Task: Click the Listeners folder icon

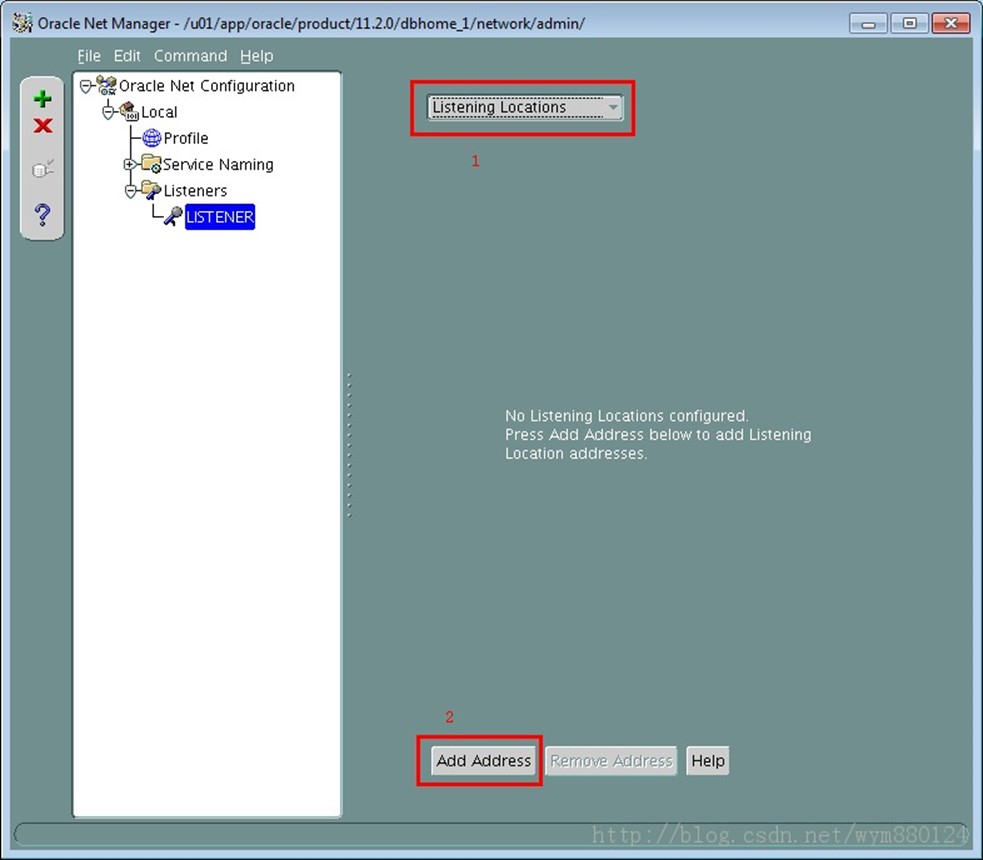Action: (x=151, y=190)
